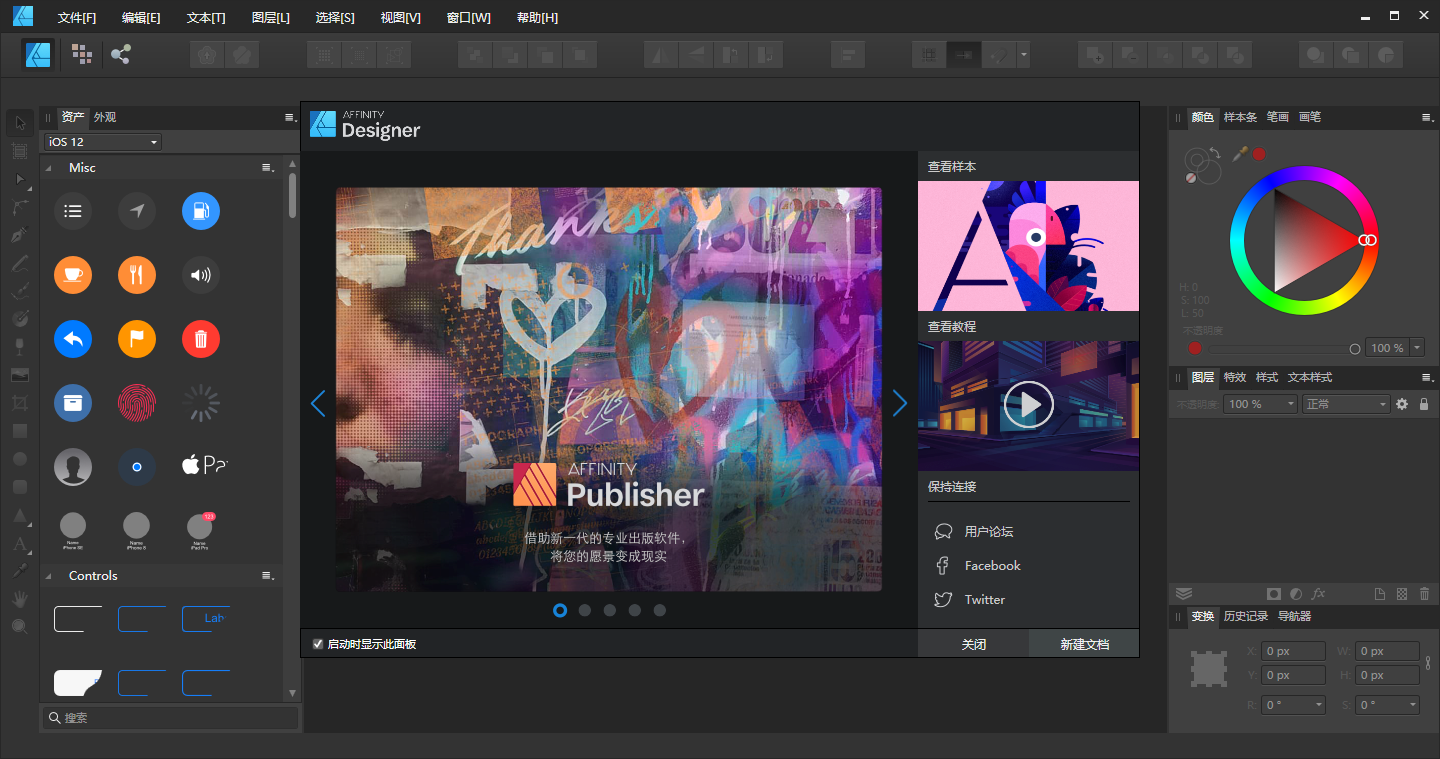This screenshot has width=1440, height=759.
Task: Select third carousel dot indicator
Action: click(x=610, y=610)
